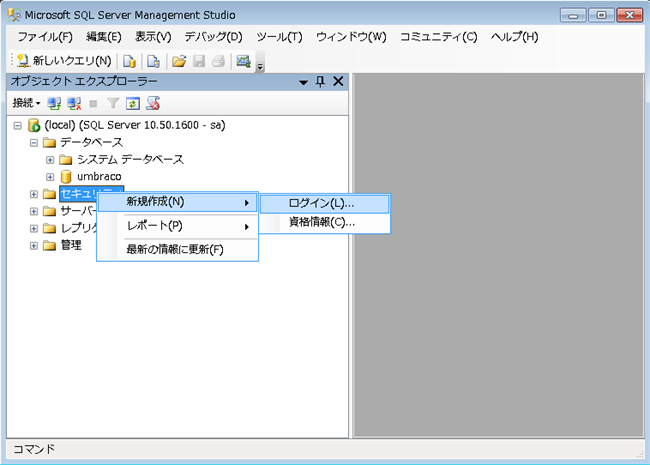Expand the 管理 folder
Screen dimensions: 650x465
(34, 246)
